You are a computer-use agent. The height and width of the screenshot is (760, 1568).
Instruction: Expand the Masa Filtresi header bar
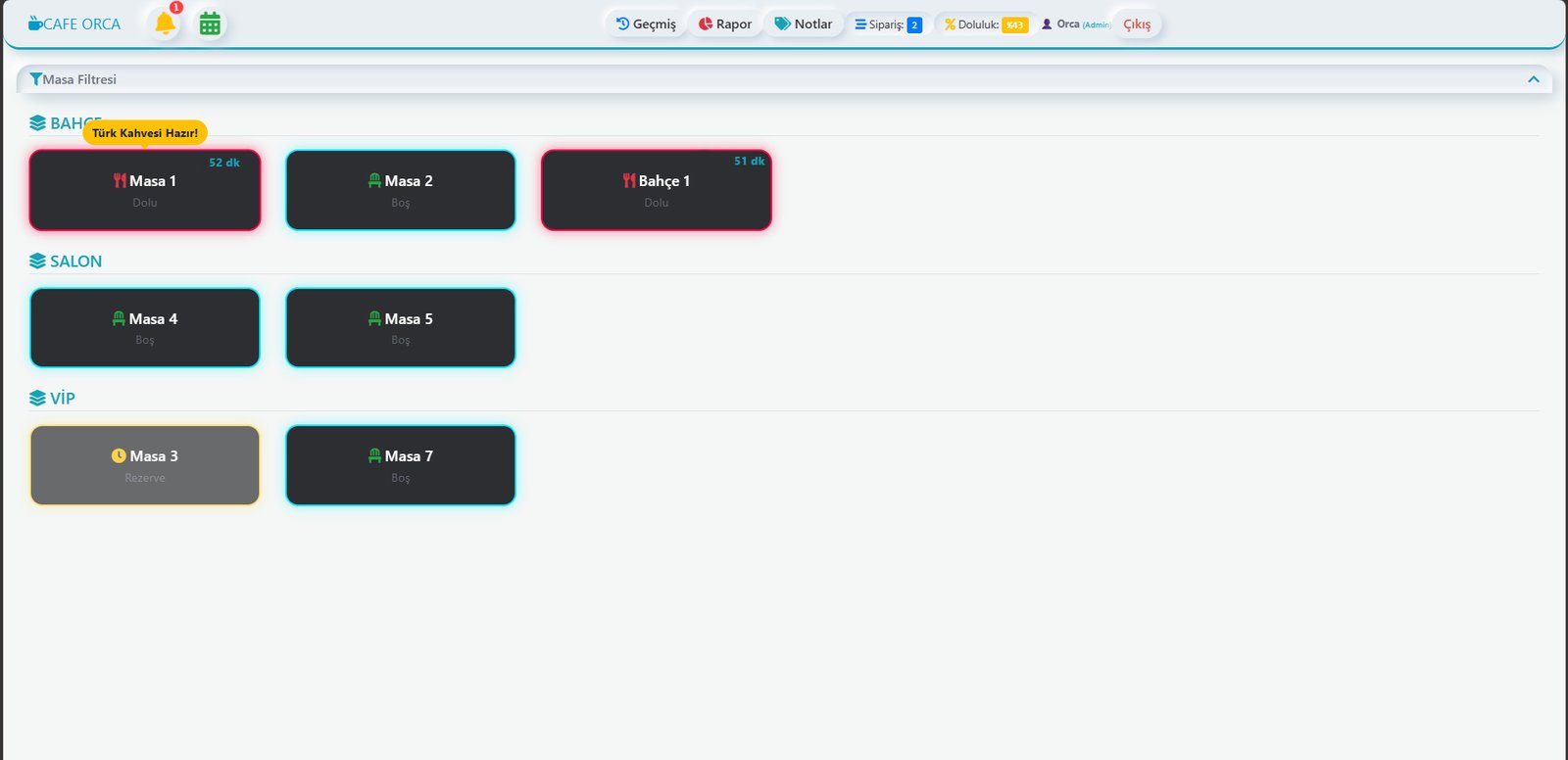coord(784,79)
